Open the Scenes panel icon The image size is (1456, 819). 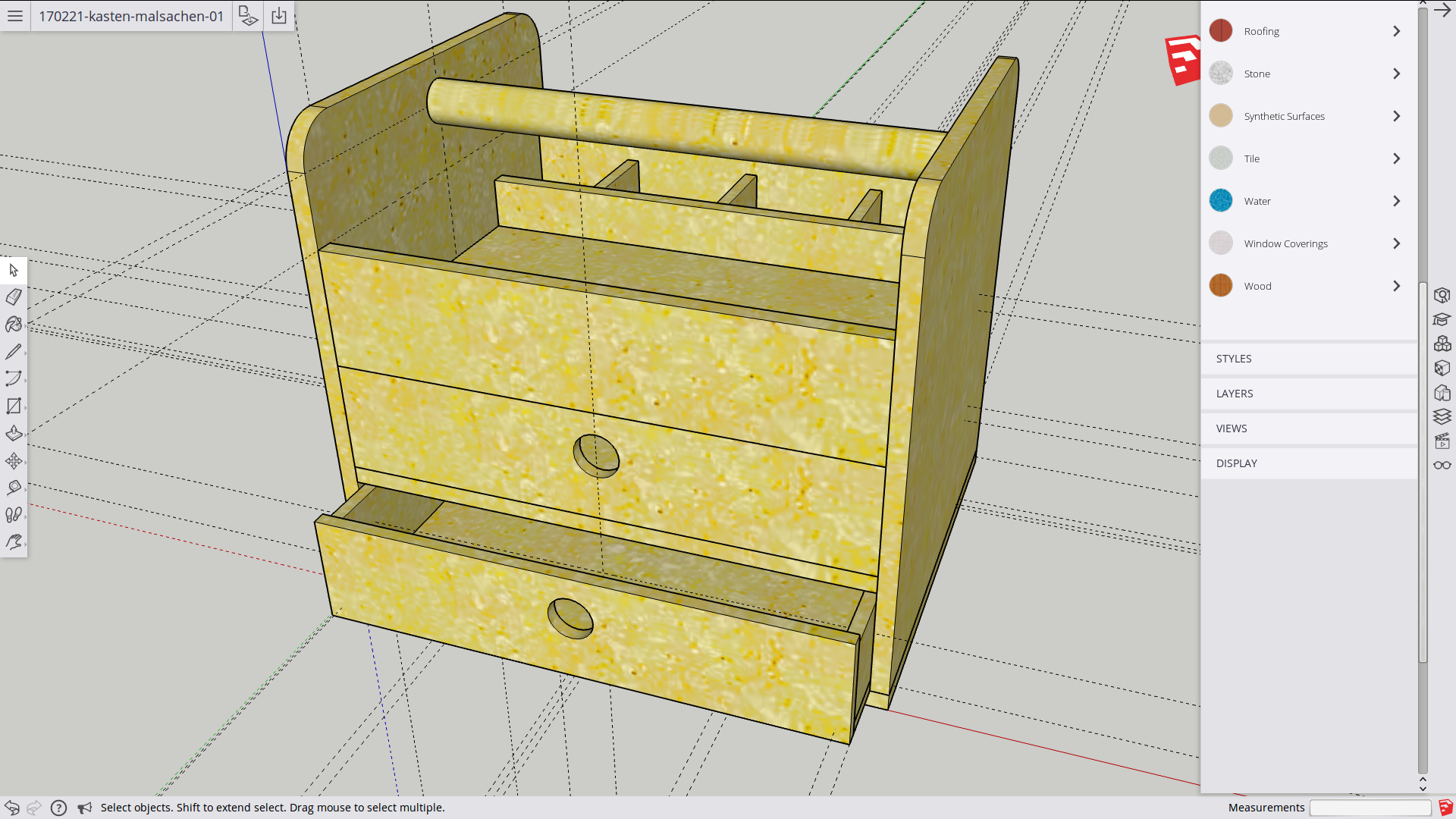1442,441
